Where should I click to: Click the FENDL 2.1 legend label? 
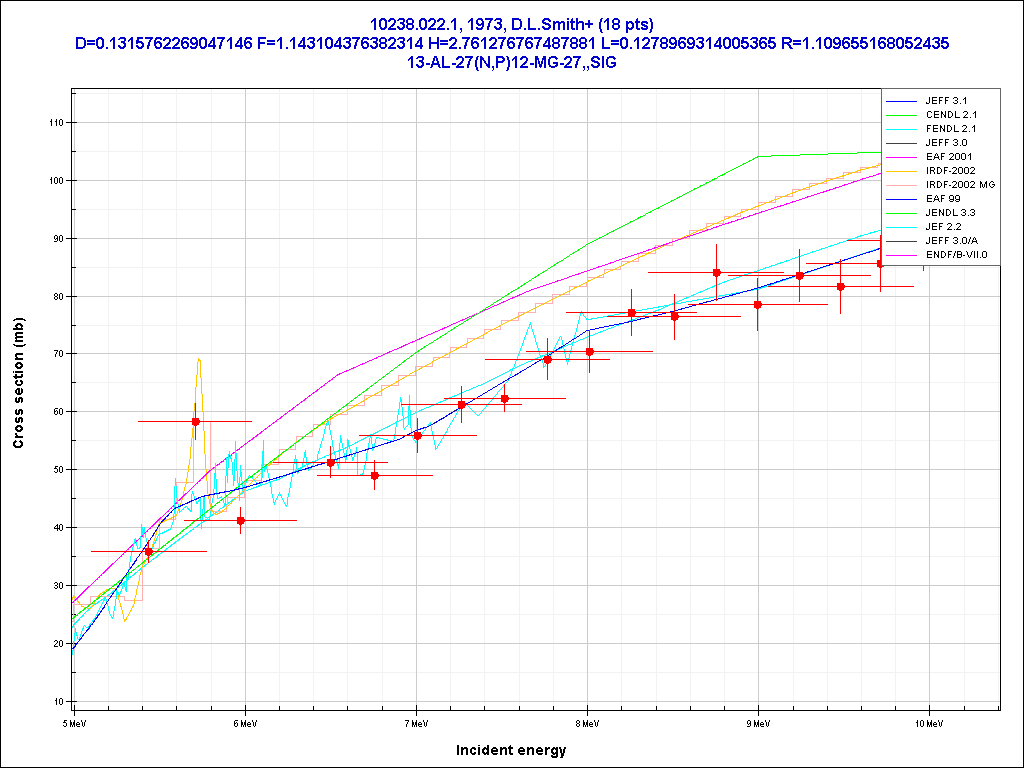[950, 129]
